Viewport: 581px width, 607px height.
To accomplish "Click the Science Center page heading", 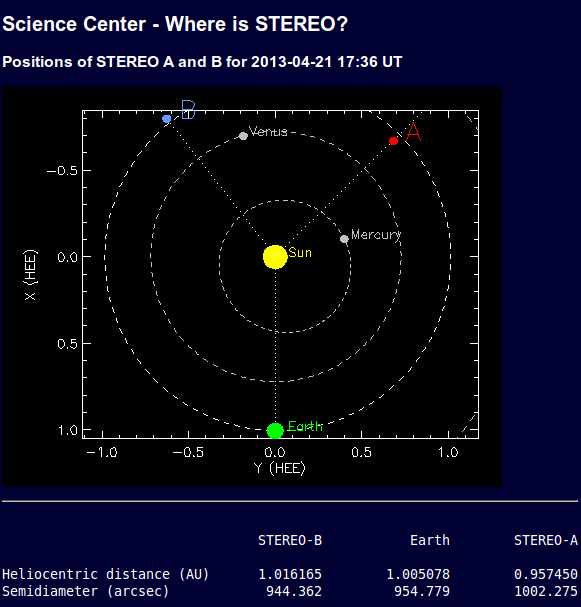I will (x=175, y=24).
